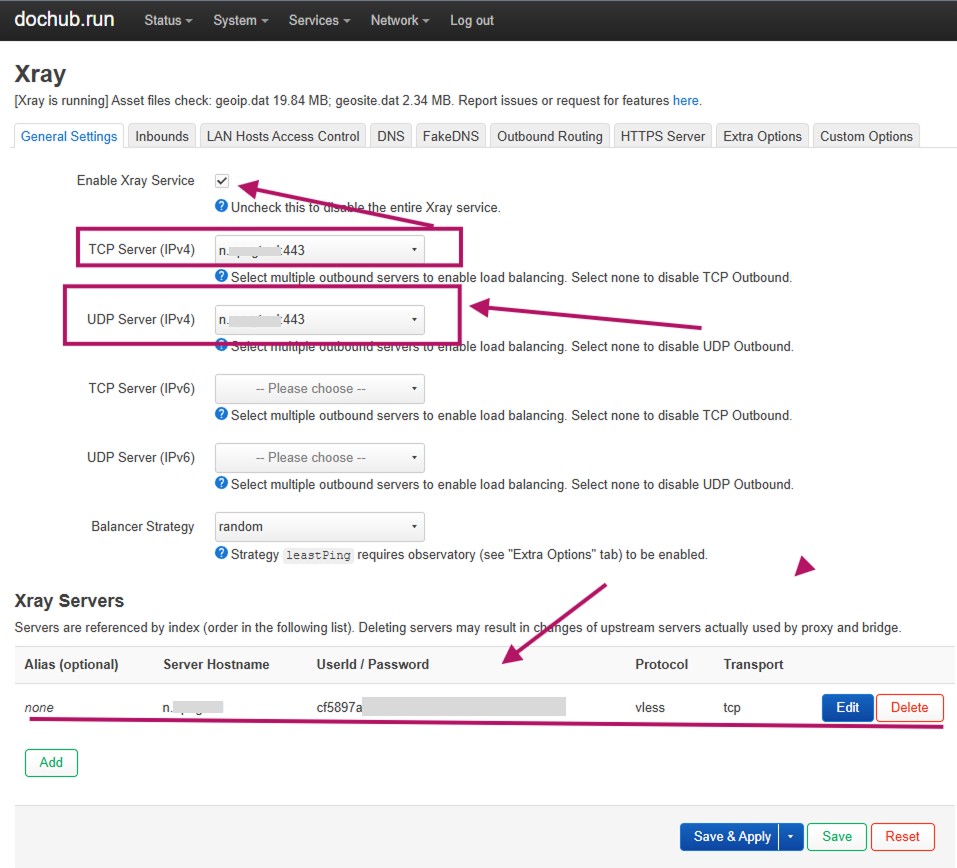Open the Services menu
Screen dimensions: 957x868
(x=319, y=20)
